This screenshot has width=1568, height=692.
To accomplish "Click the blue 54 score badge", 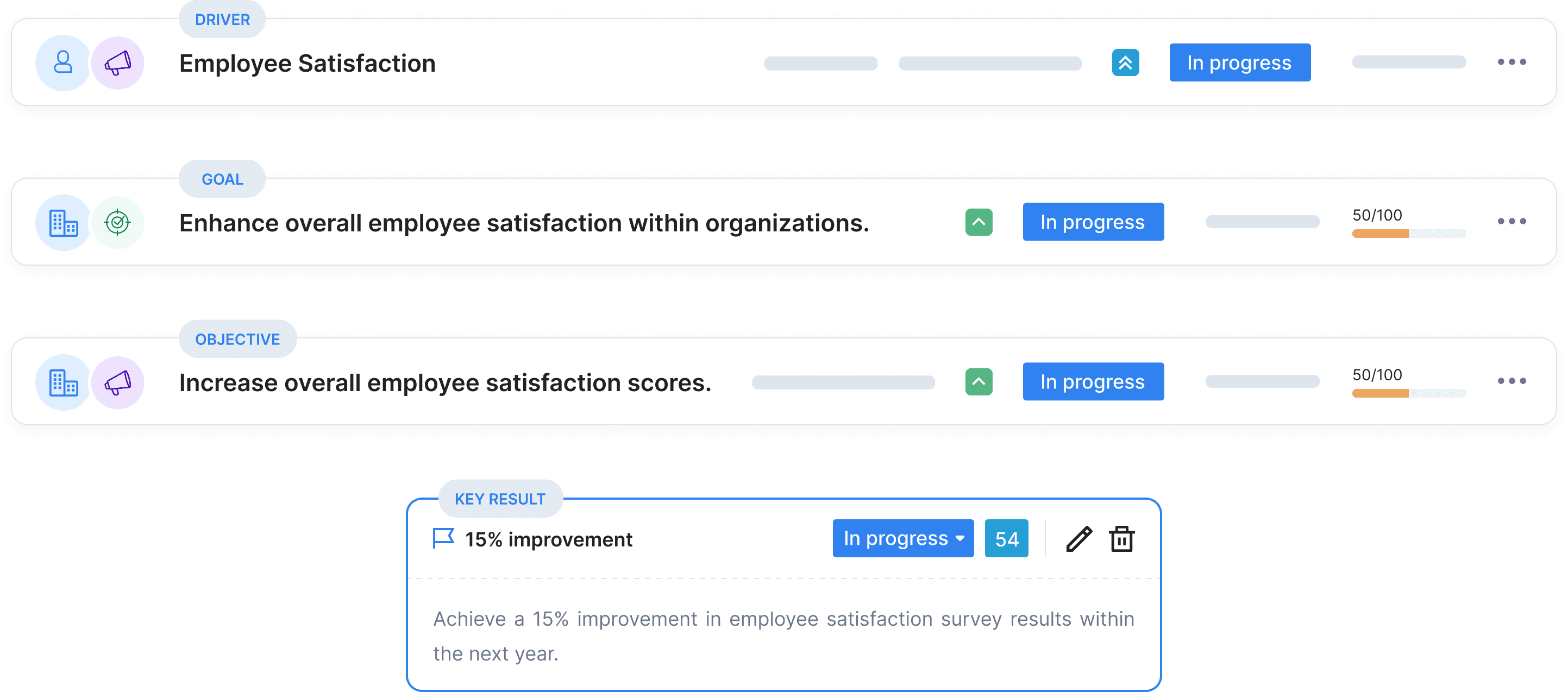I will click(x=1007, y=539).
